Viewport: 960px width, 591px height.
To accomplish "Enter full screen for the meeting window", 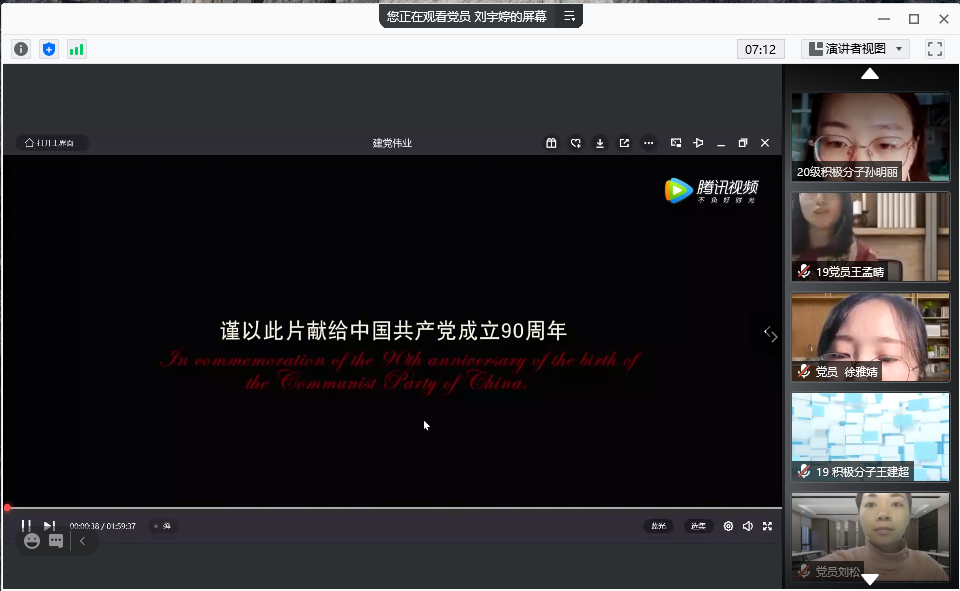I will click(935, 49).
